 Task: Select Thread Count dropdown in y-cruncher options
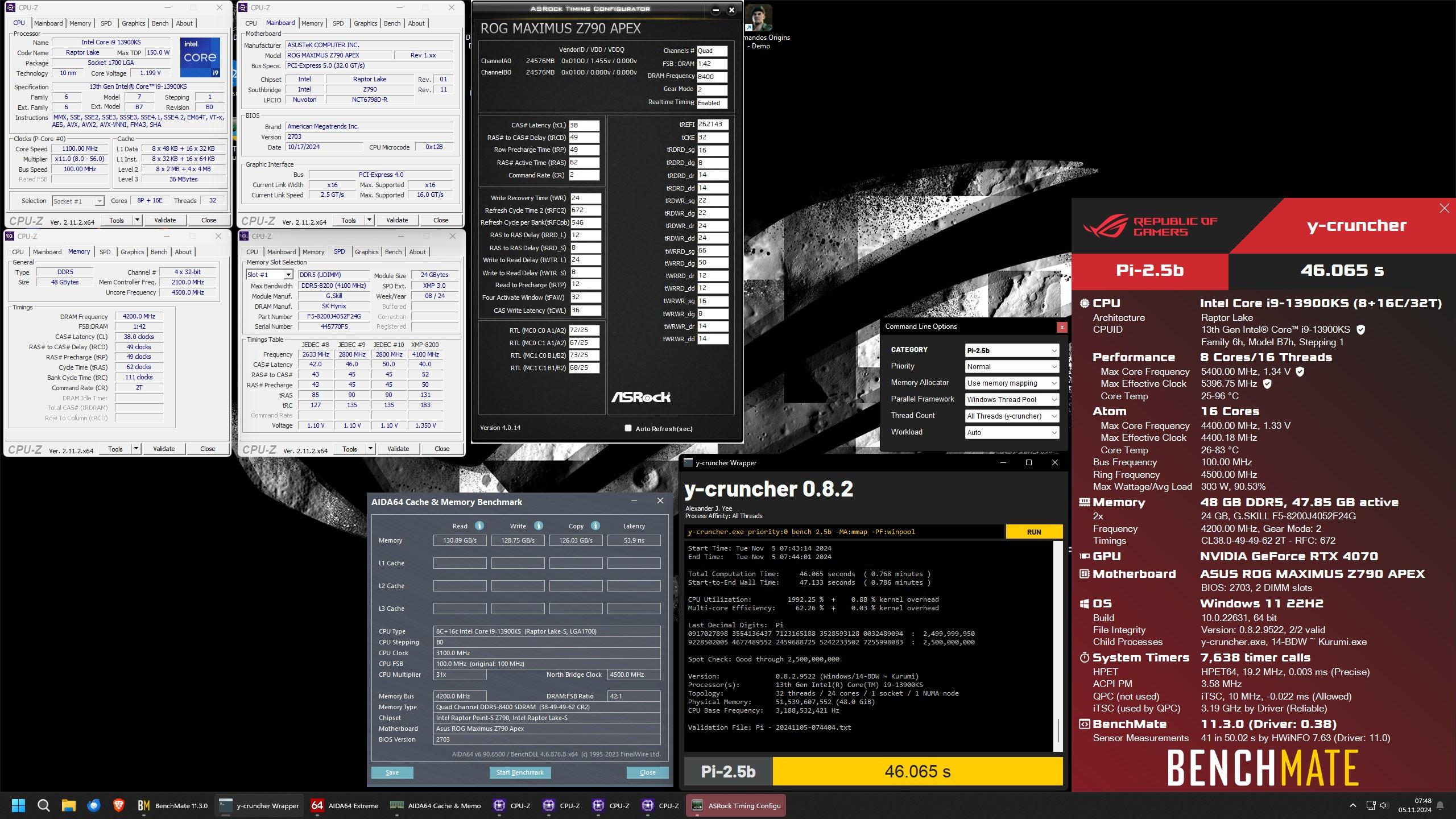[x=1010, y=415]
